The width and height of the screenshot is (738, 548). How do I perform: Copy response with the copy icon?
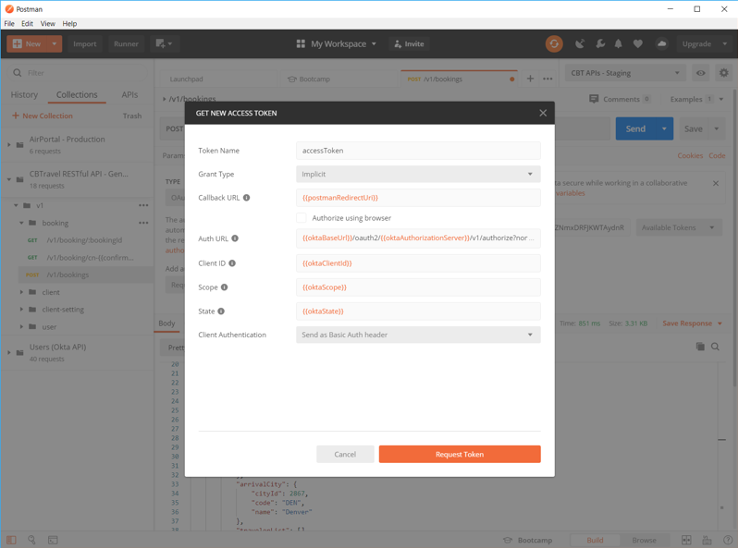[700, 347]
